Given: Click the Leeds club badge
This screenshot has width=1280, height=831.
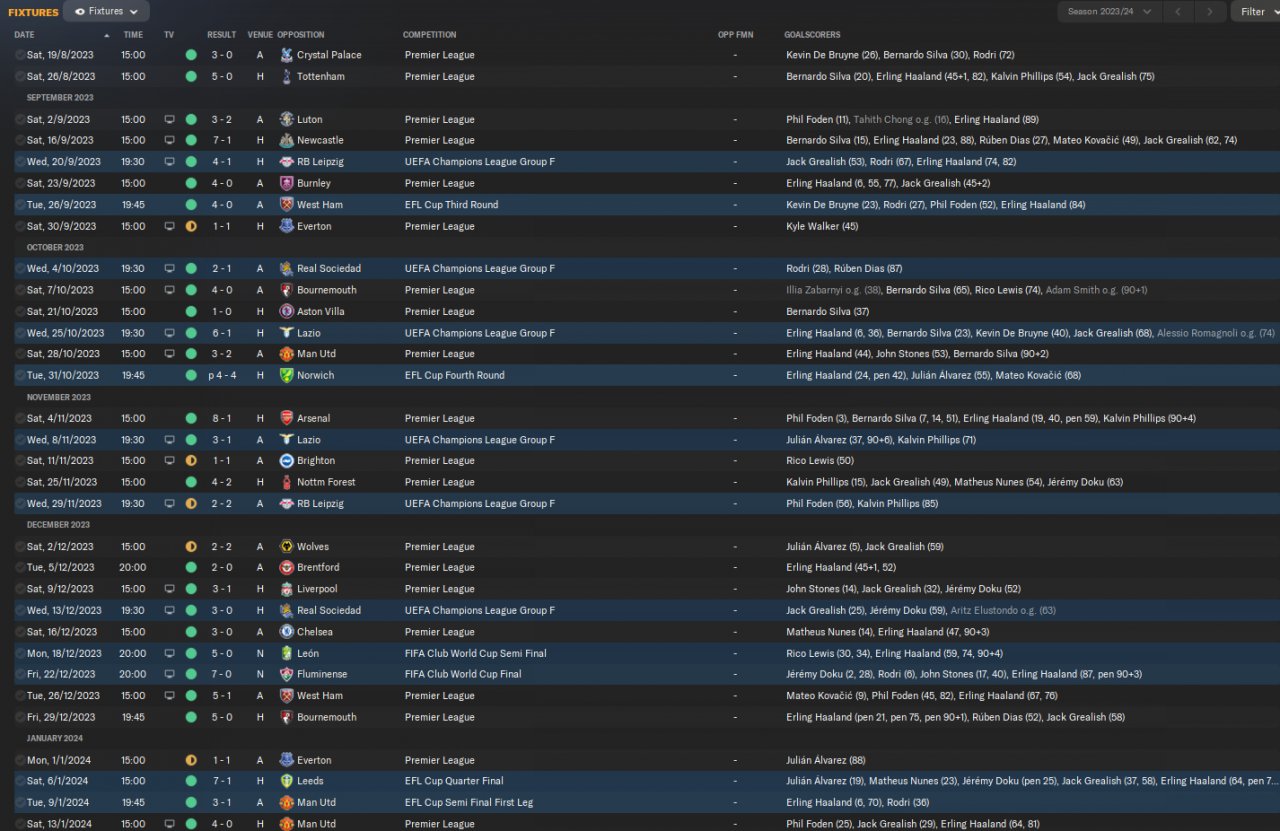Looking at the screenshot, I should click(x=287, y=781).
